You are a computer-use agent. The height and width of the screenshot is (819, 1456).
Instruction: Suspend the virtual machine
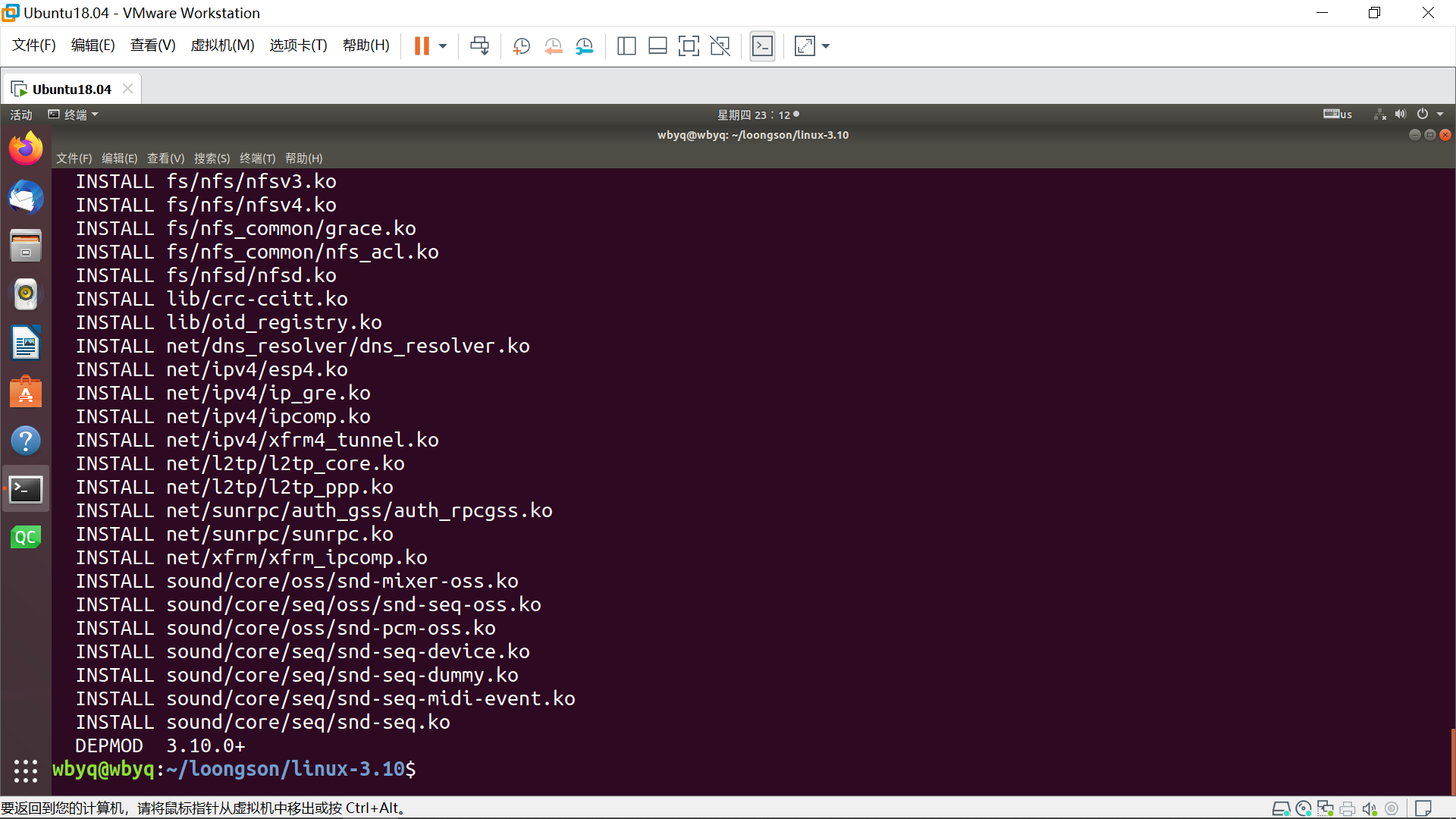(x=421, y=45)
